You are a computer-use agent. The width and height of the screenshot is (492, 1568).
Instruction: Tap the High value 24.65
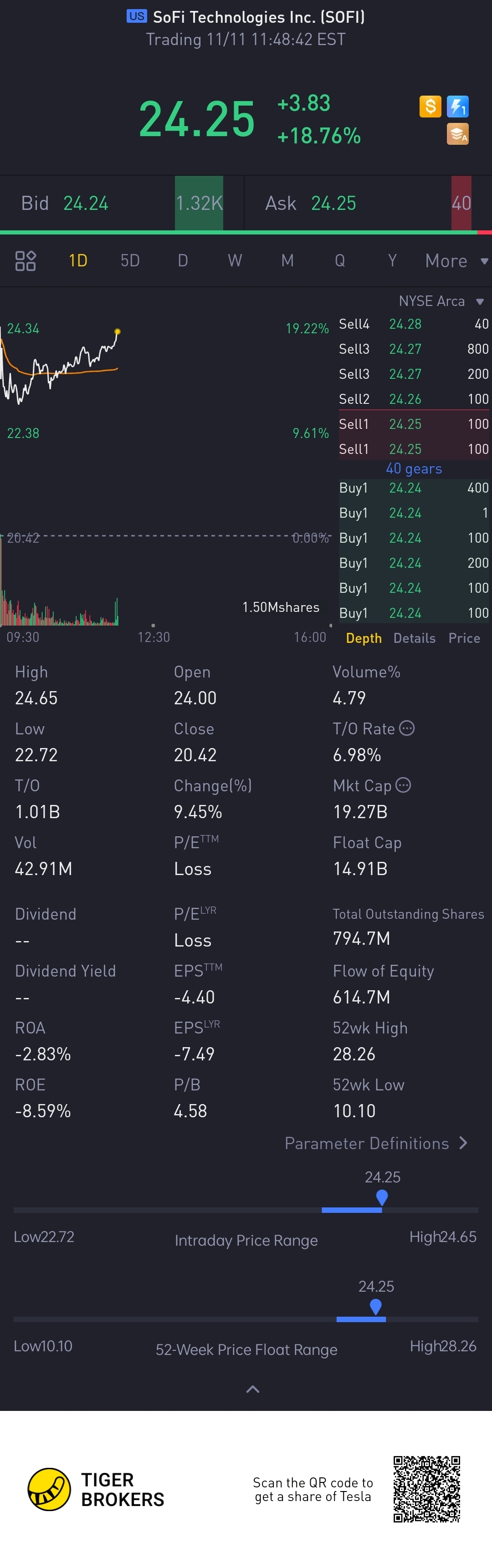[x=36, y=698]
